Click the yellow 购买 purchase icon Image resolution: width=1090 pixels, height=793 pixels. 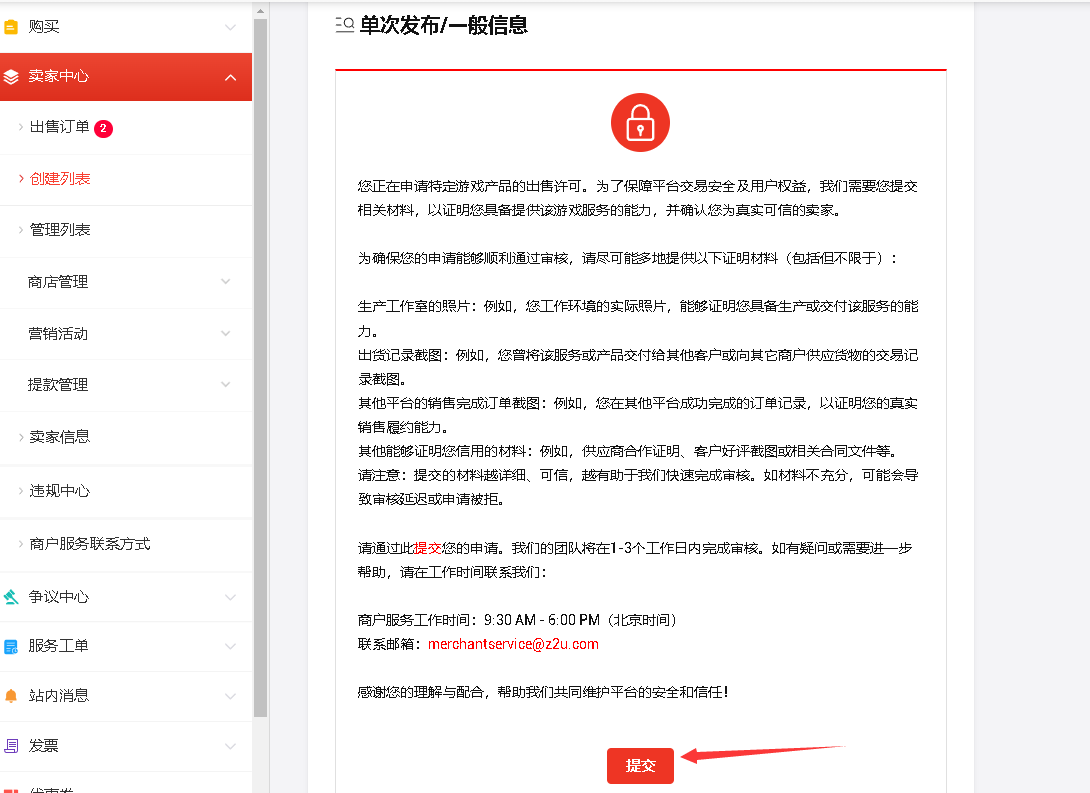point(11,27)
